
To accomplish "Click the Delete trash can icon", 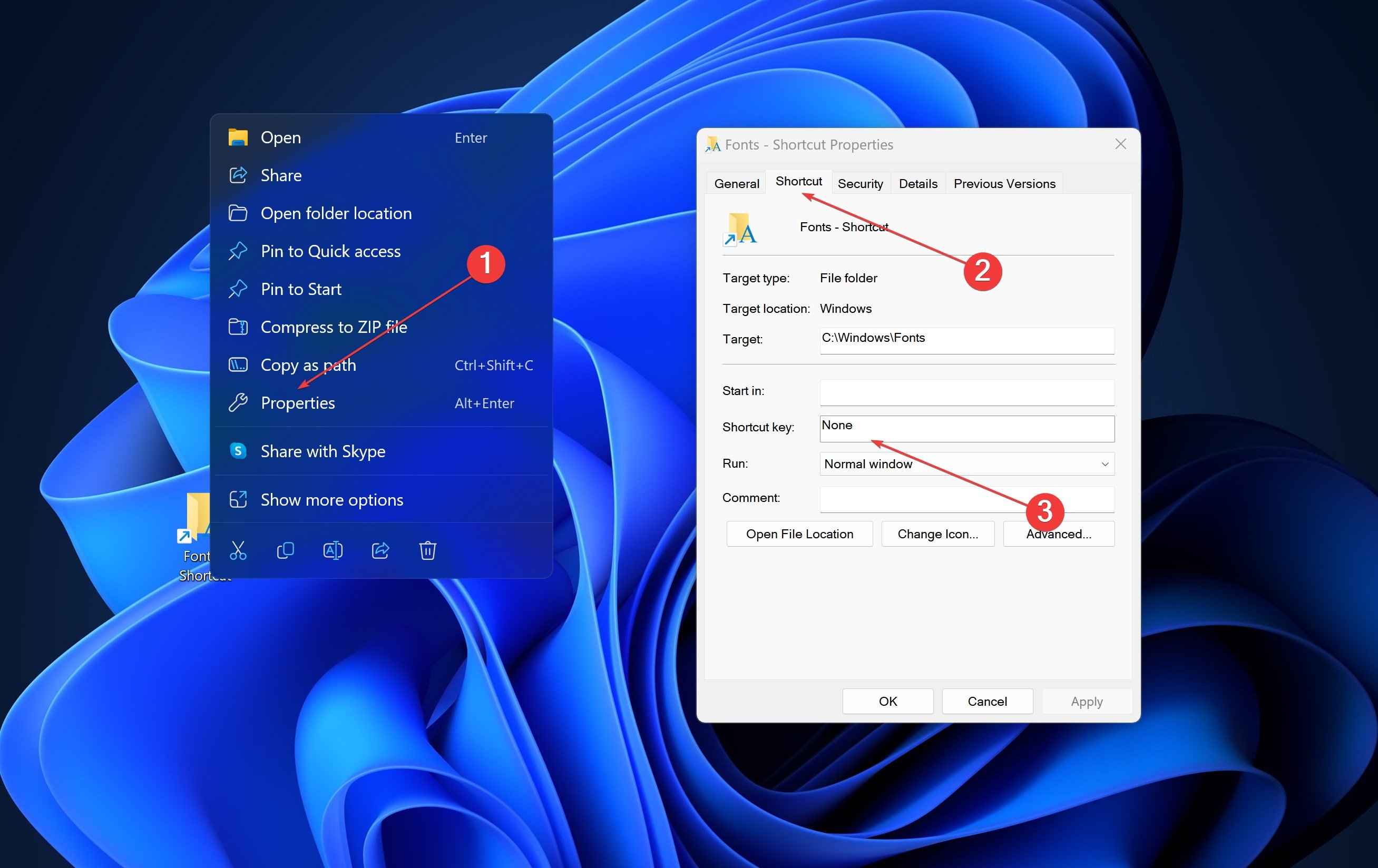I will (x=428, y=550).
